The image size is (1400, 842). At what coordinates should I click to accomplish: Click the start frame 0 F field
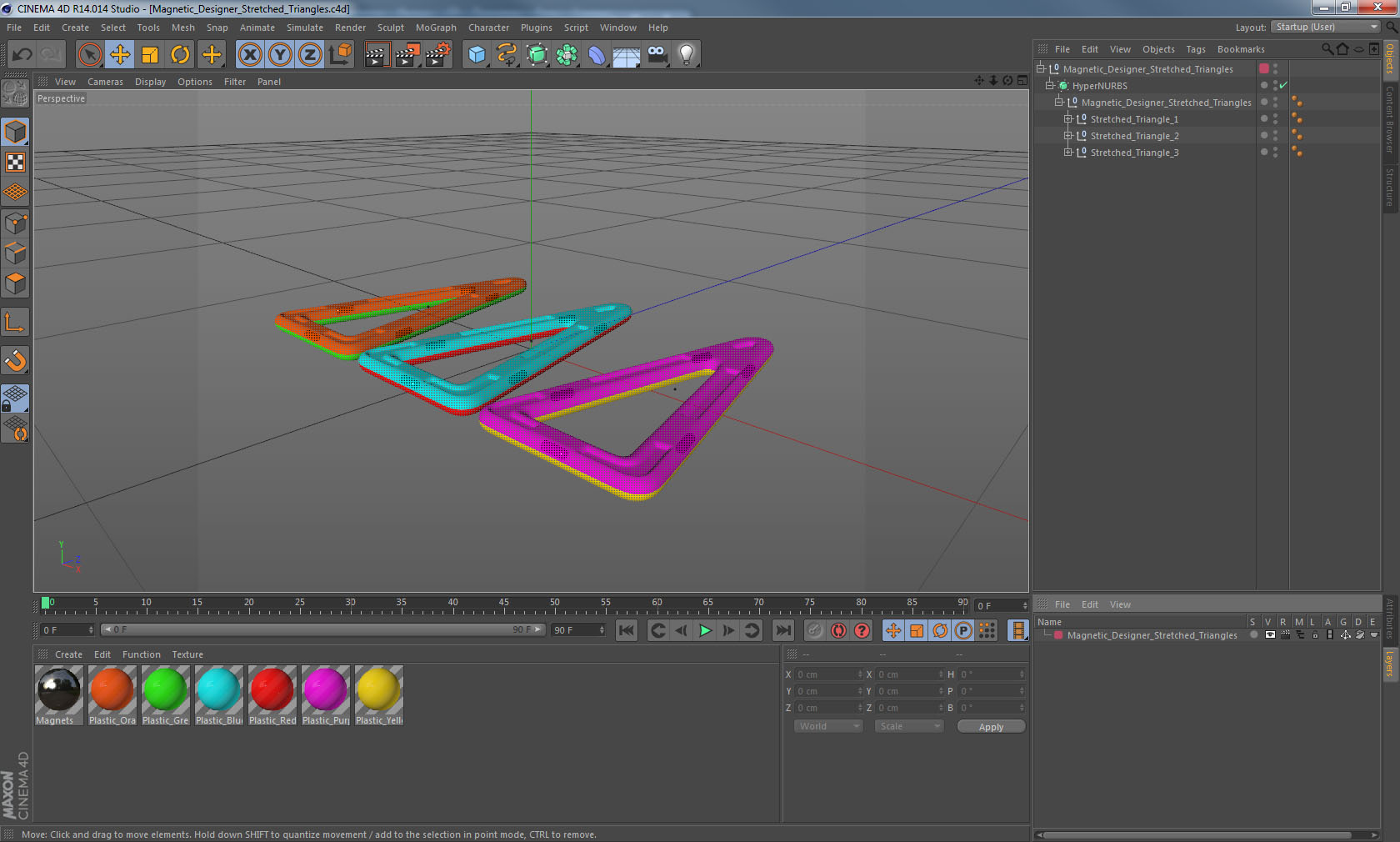point(67,630)
